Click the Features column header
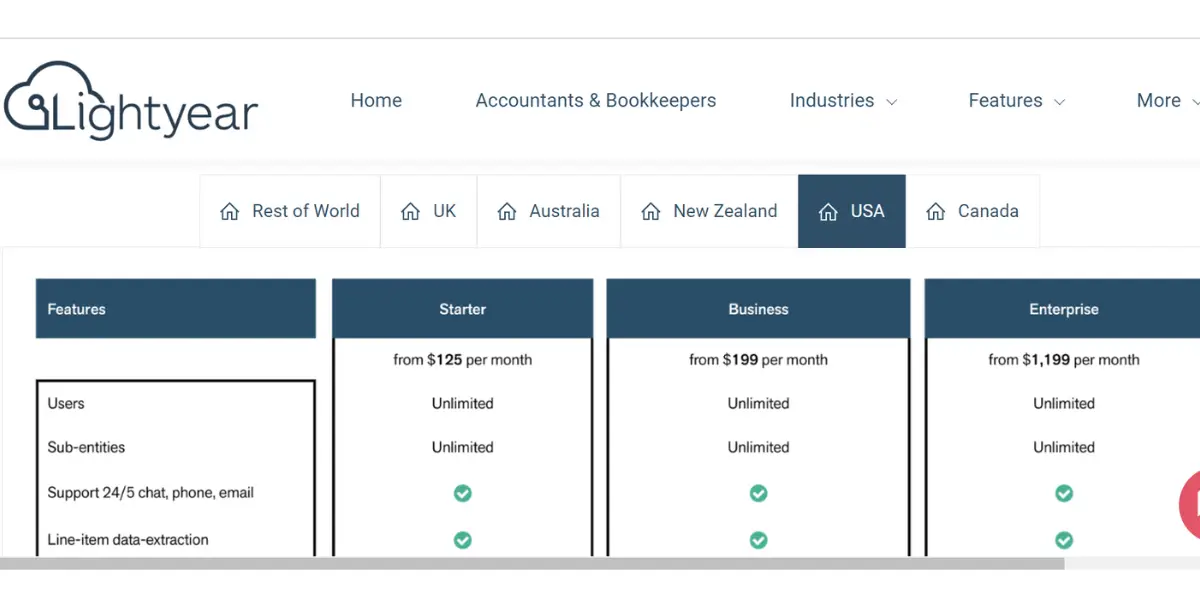1200x600 pixels. tap(176, 309)
